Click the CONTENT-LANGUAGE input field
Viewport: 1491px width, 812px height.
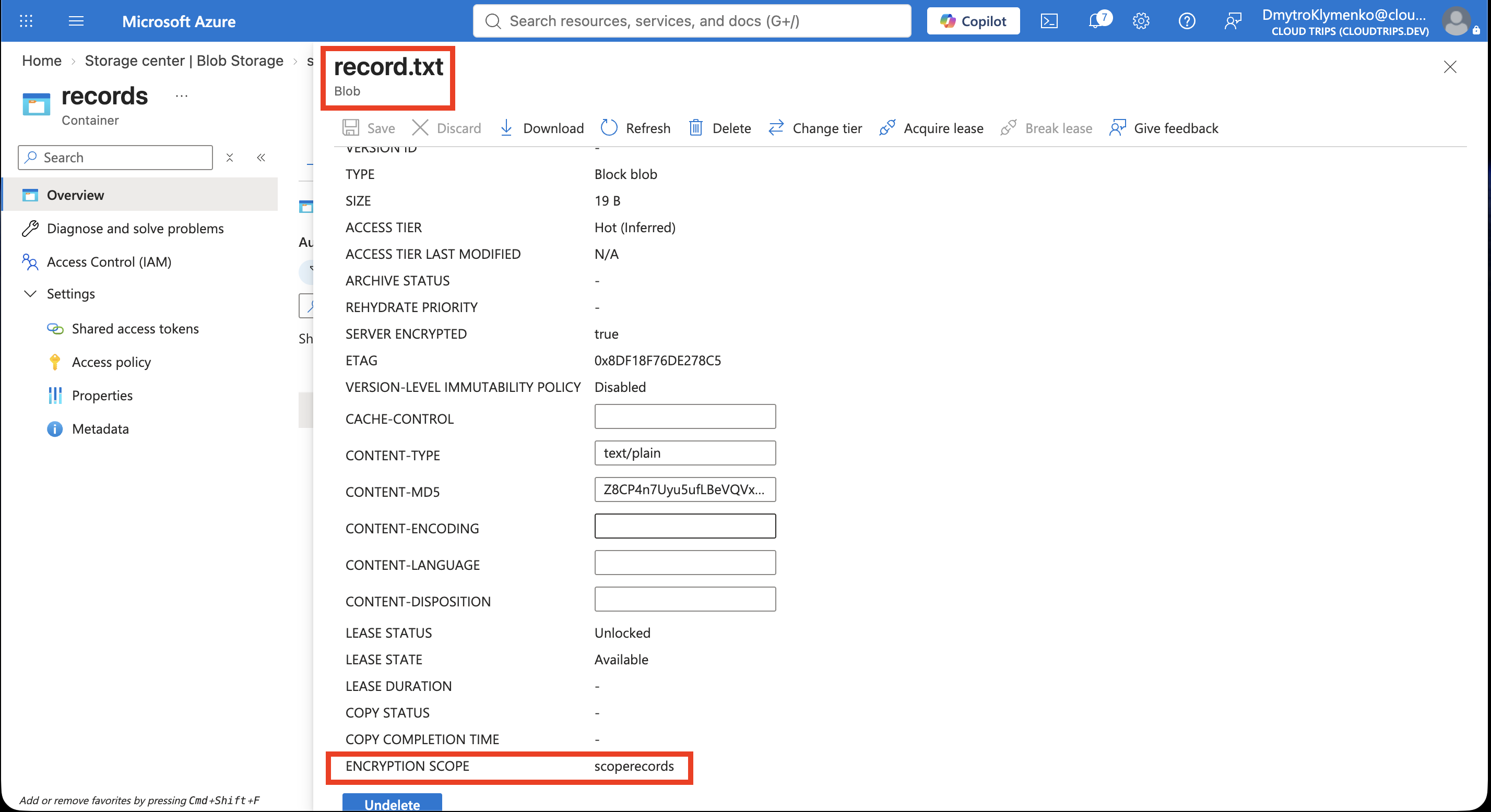coord(685,563)
